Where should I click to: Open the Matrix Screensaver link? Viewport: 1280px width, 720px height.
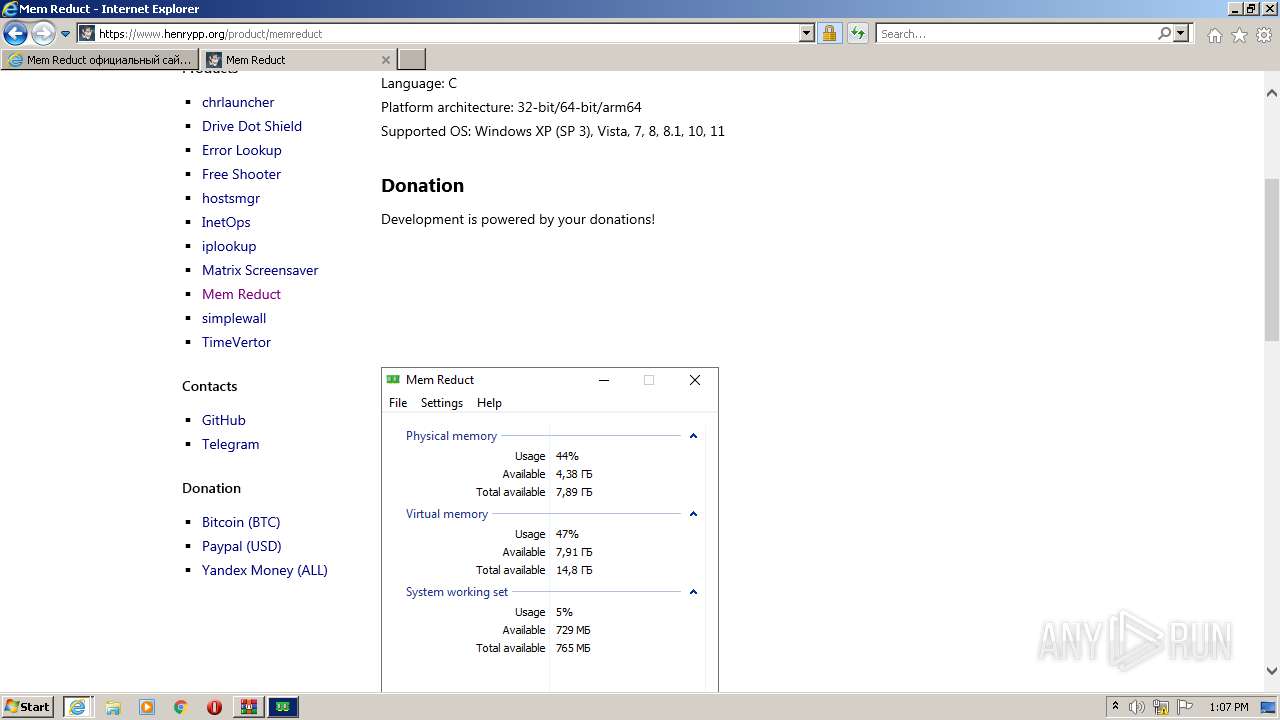(x=260, y=270)
